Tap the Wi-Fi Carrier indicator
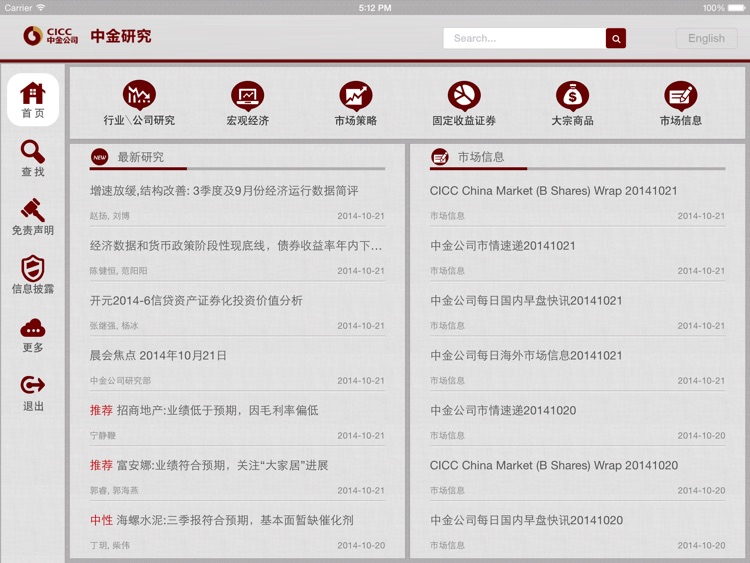750x563 pixels. (25, 8)
